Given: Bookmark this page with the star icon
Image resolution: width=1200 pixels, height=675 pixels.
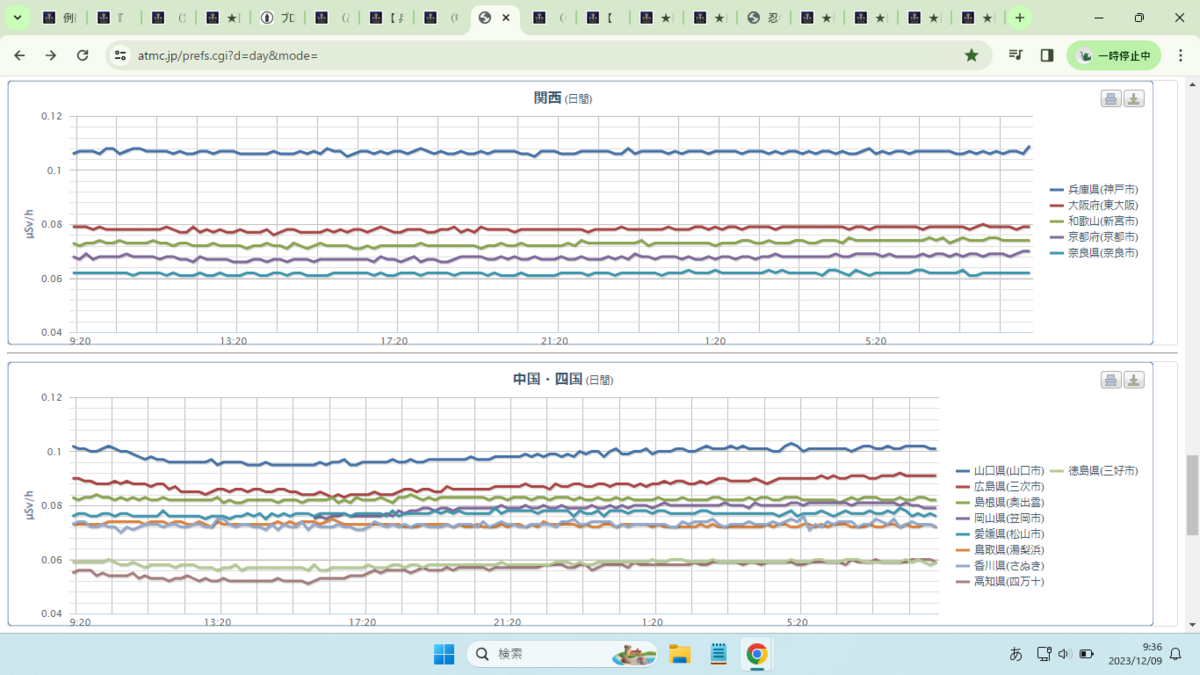Looking at the screenshot, I should (971, 56).
